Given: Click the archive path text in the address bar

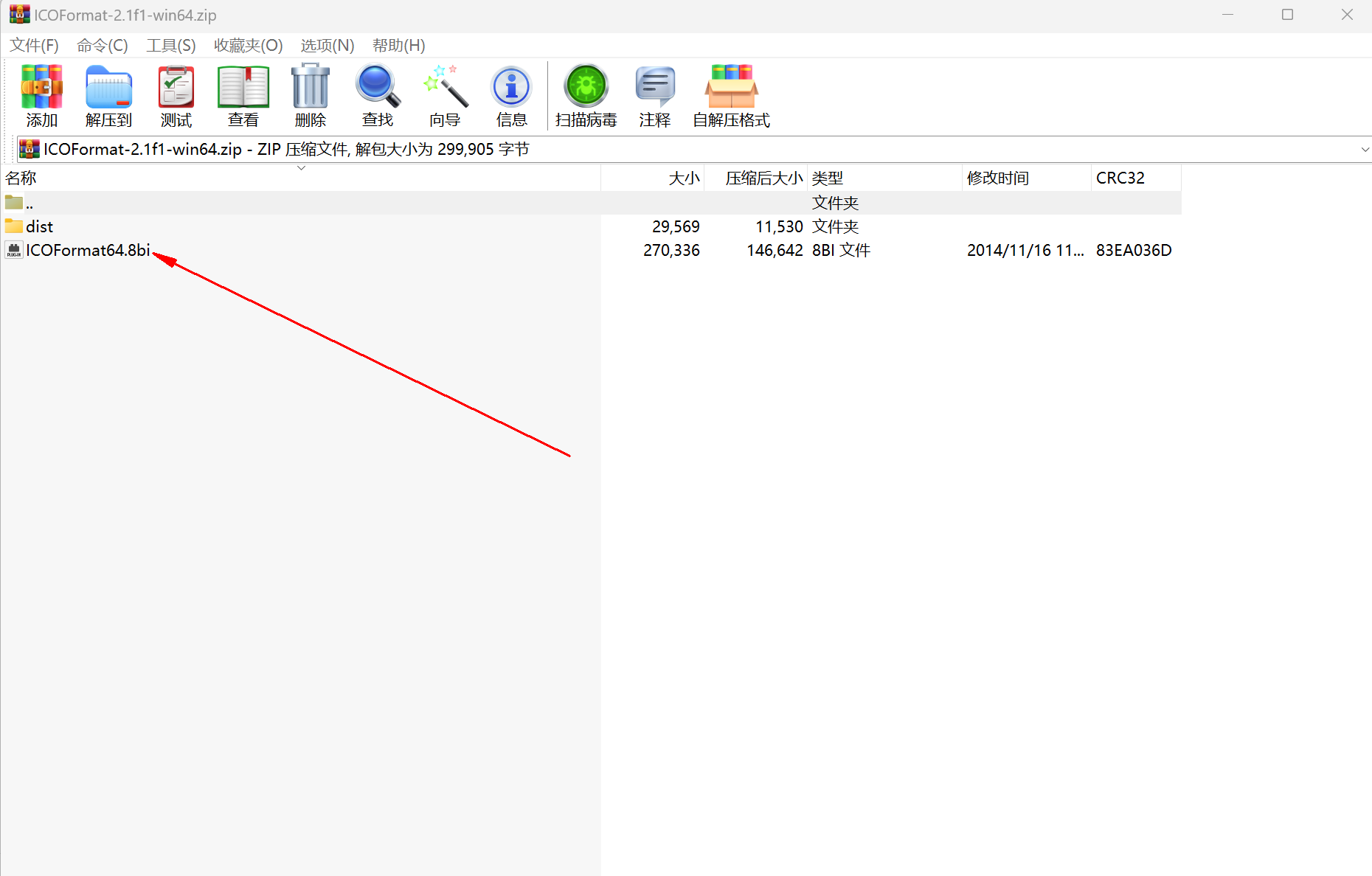Looking at the screenshot, I should tap(286, 149).
